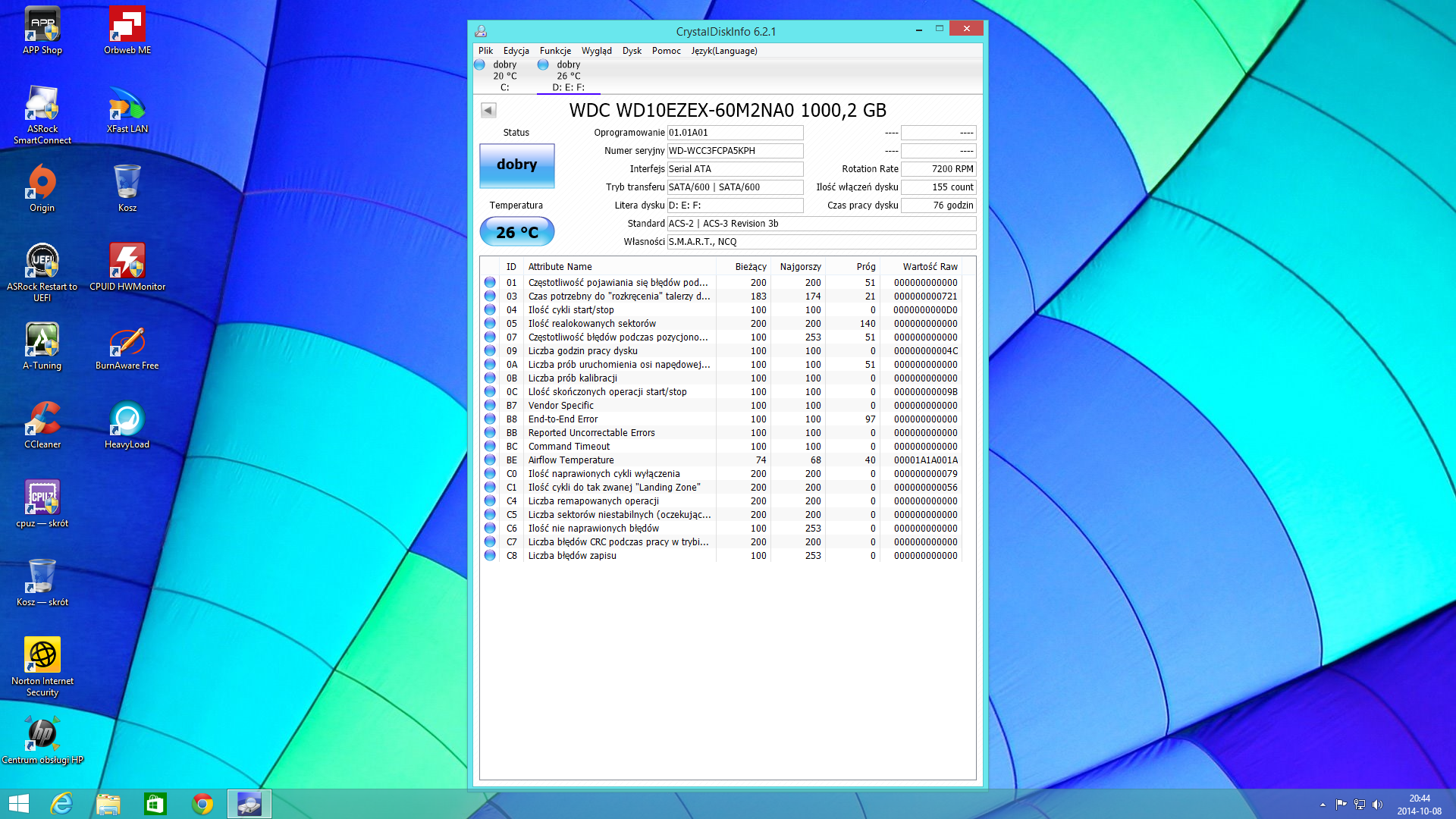Open the Windows Store taskbar icon
1456x819 pixels.
[155, 804]
